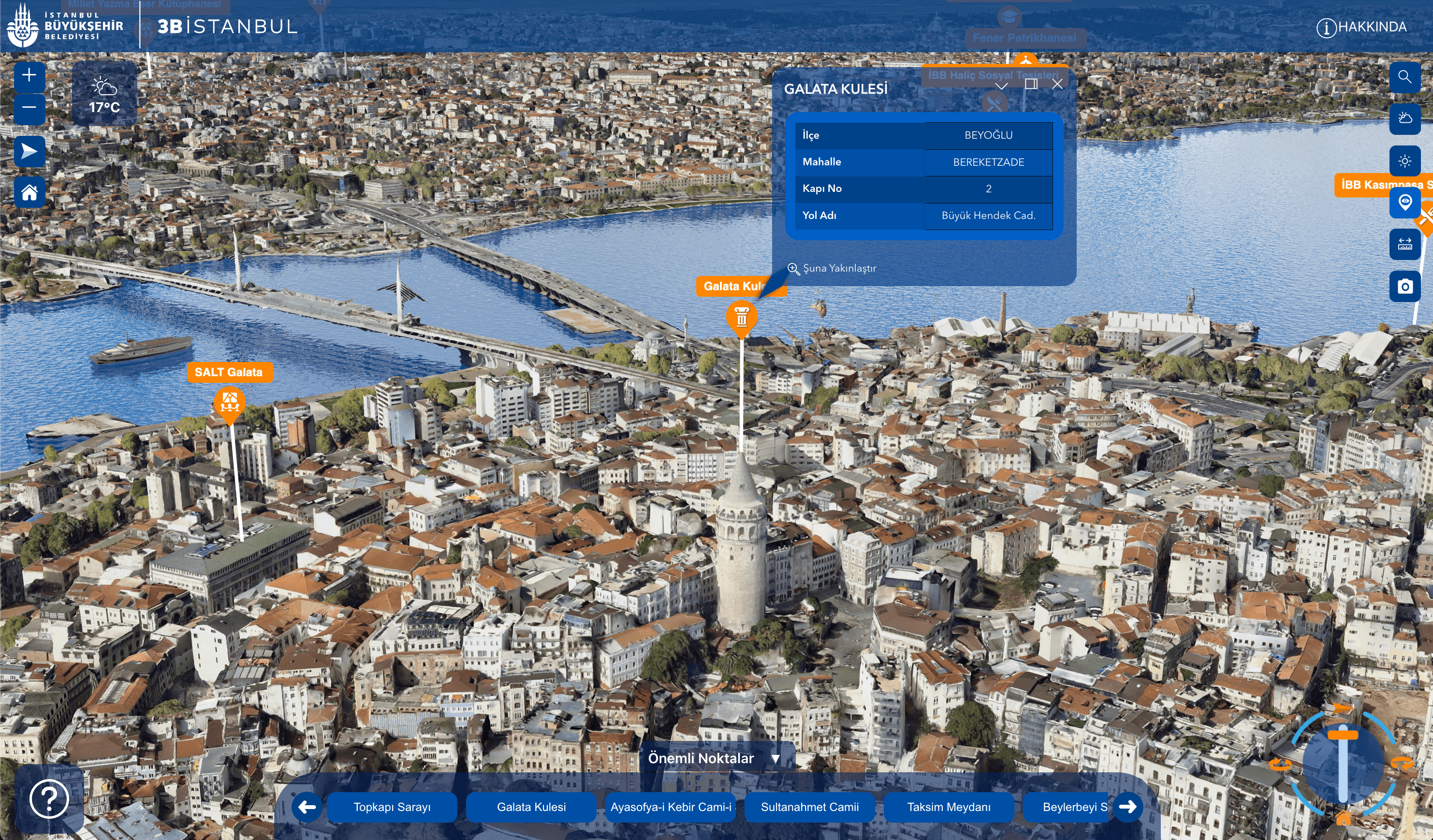Collapse the Galata Kulesi info panel
This screenshot has height=840, width=1433.
tap(1001, 85)
